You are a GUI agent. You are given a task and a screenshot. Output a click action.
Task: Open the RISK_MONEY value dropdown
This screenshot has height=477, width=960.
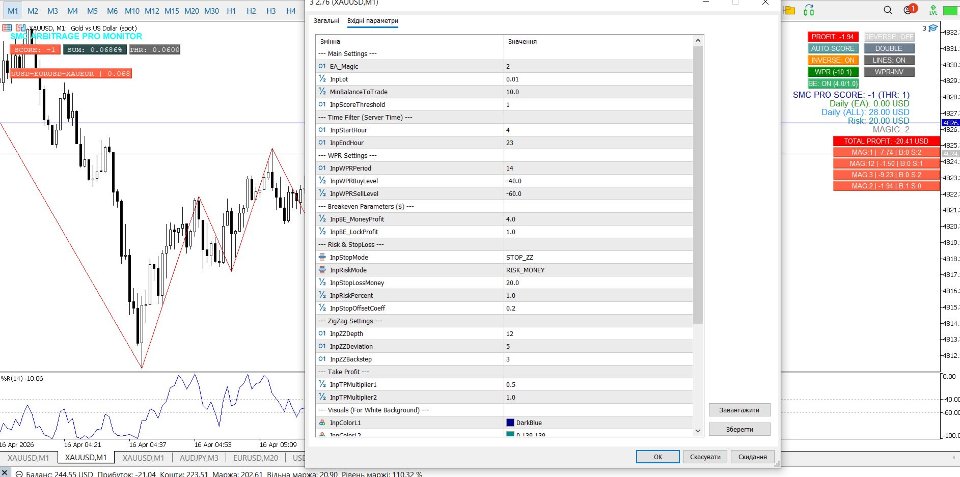598,270
